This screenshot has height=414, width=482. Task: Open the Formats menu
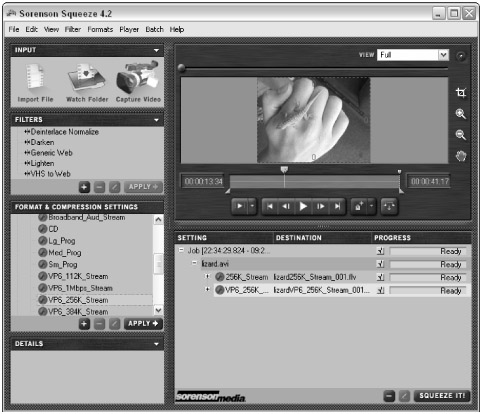point(100,29)
